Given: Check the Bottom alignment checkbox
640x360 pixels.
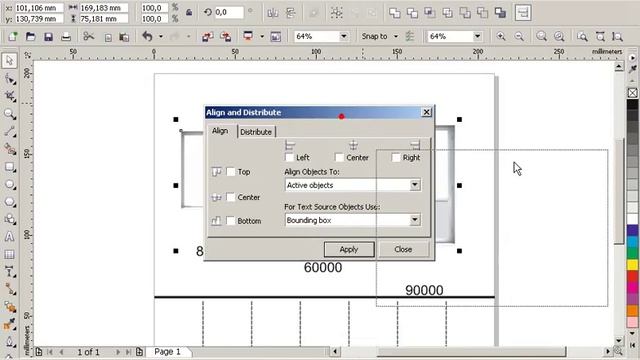Looking at the screenshot, I should pyautogui.click(x=231, y=221).
